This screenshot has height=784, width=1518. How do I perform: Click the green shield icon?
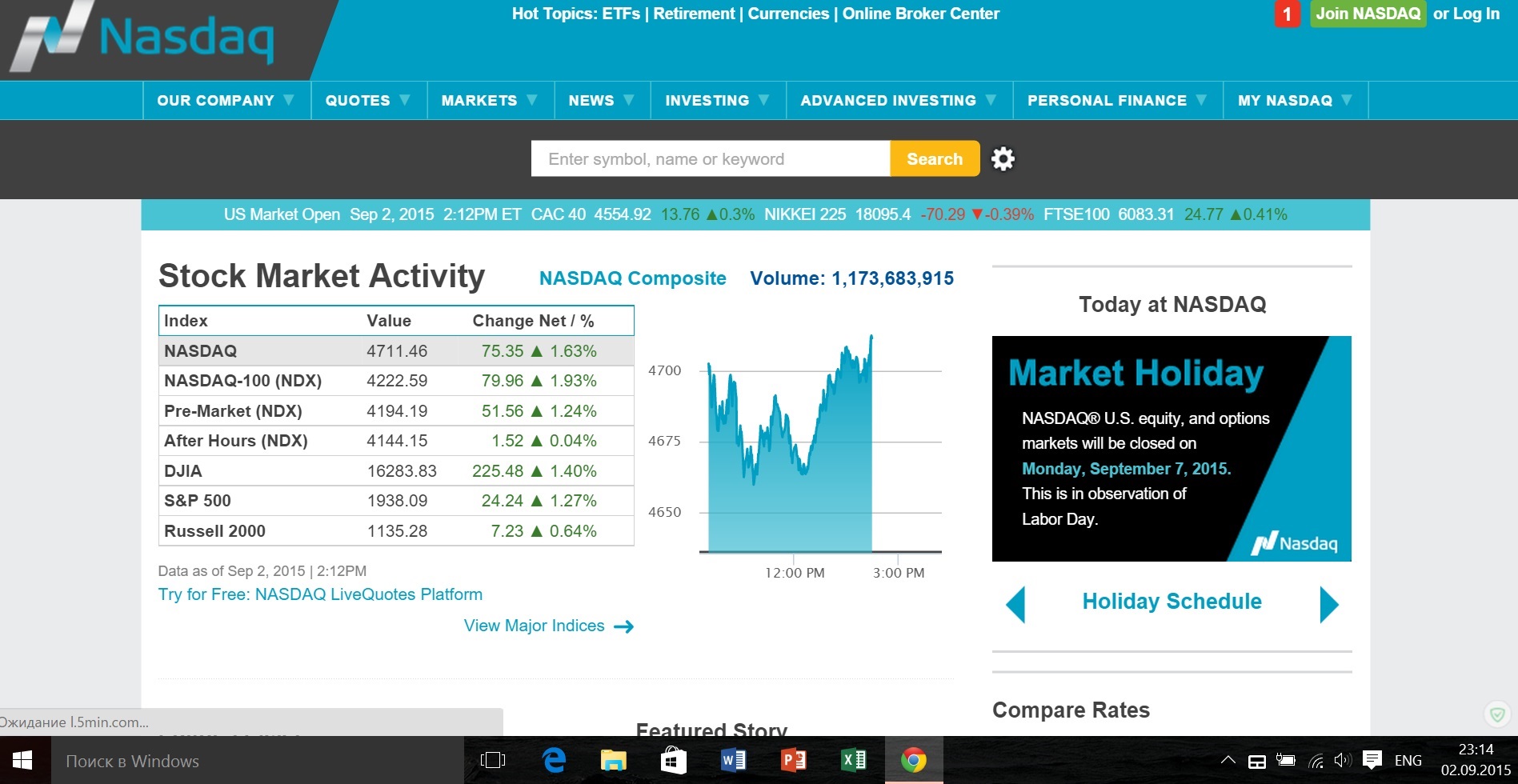click(1496, 714)
